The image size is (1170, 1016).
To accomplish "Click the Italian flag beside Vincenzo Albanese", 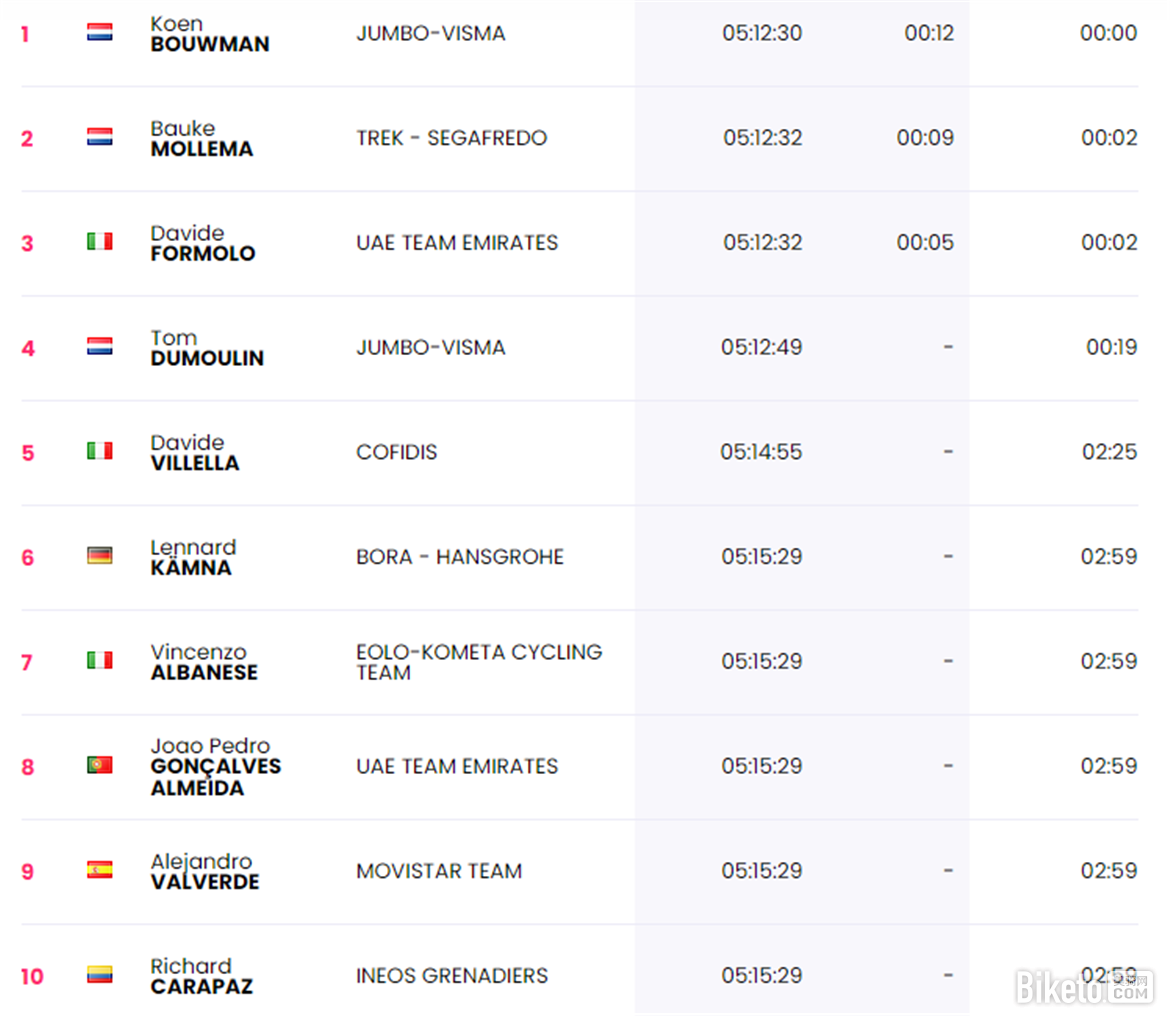I will (x=99, y=660).
